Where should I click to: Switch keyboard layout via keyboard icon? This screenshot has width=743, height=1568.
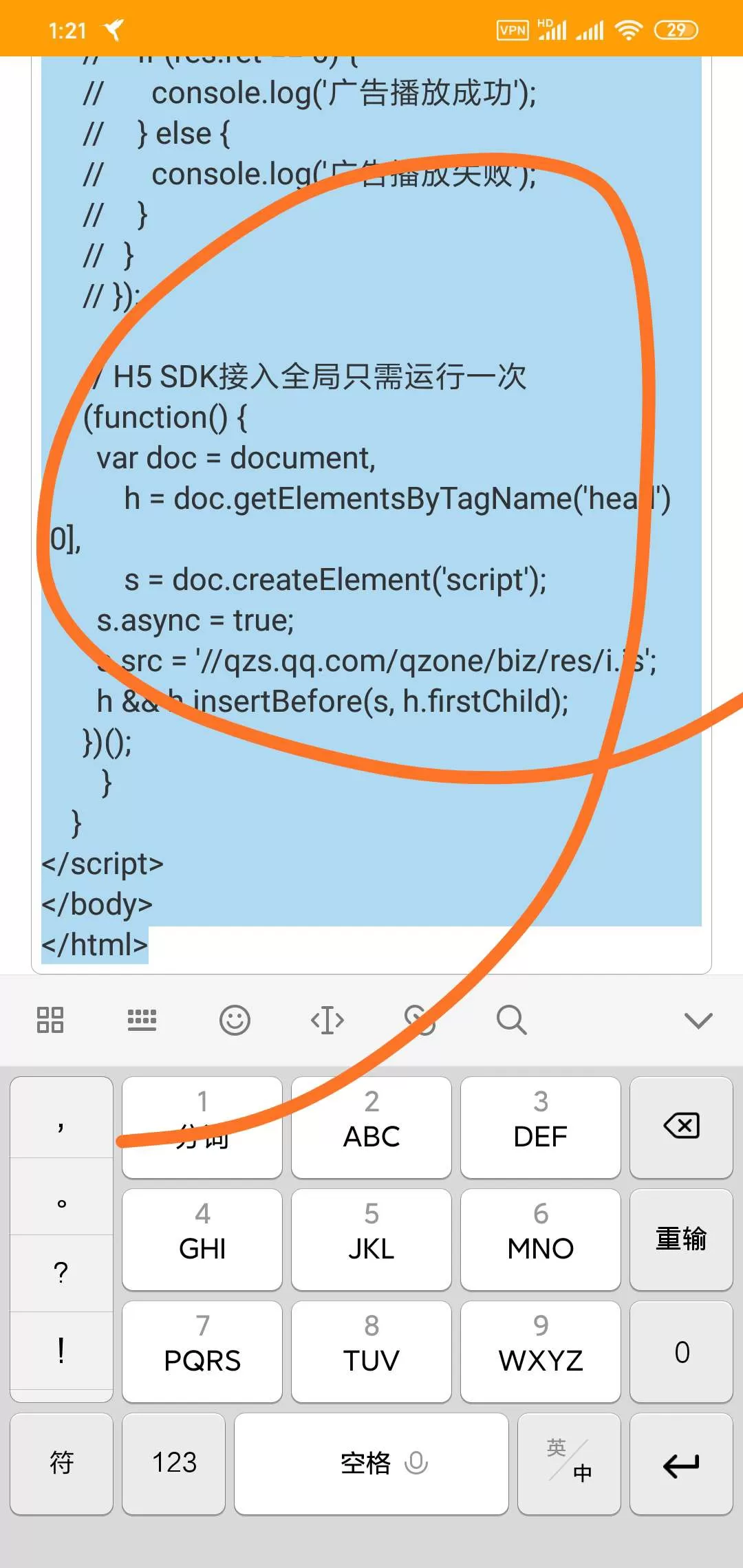point(142,1020)
